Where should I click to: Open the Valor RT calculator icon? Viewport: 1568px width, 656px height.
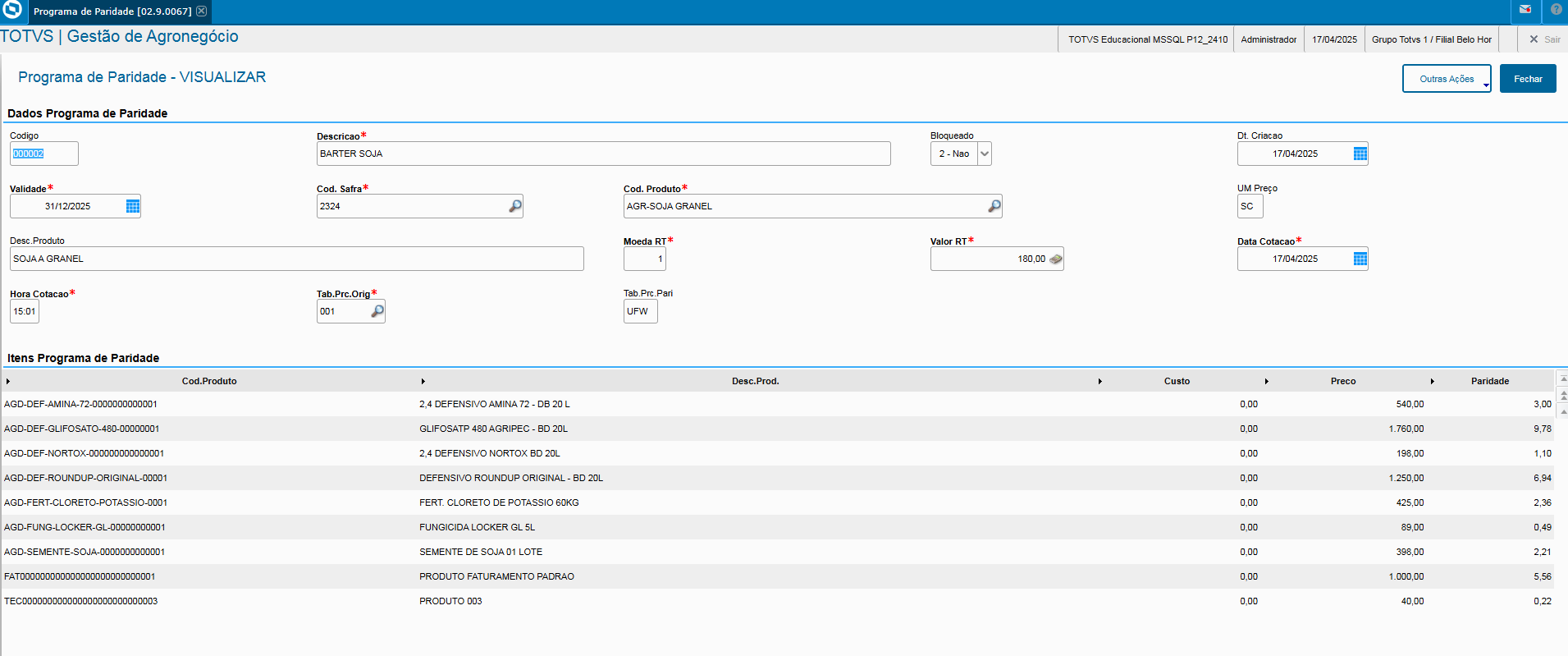(1055, 259)
